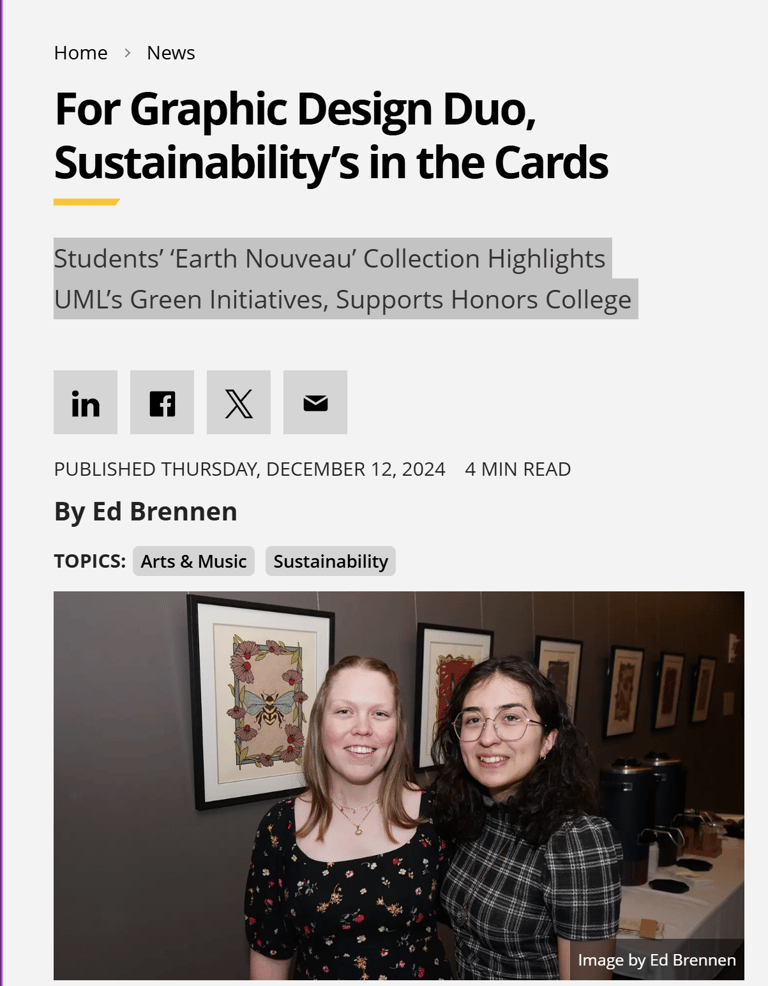
Task: Click the highlighted 'Earth Nouveau' subtitle line
Action: 329,259
